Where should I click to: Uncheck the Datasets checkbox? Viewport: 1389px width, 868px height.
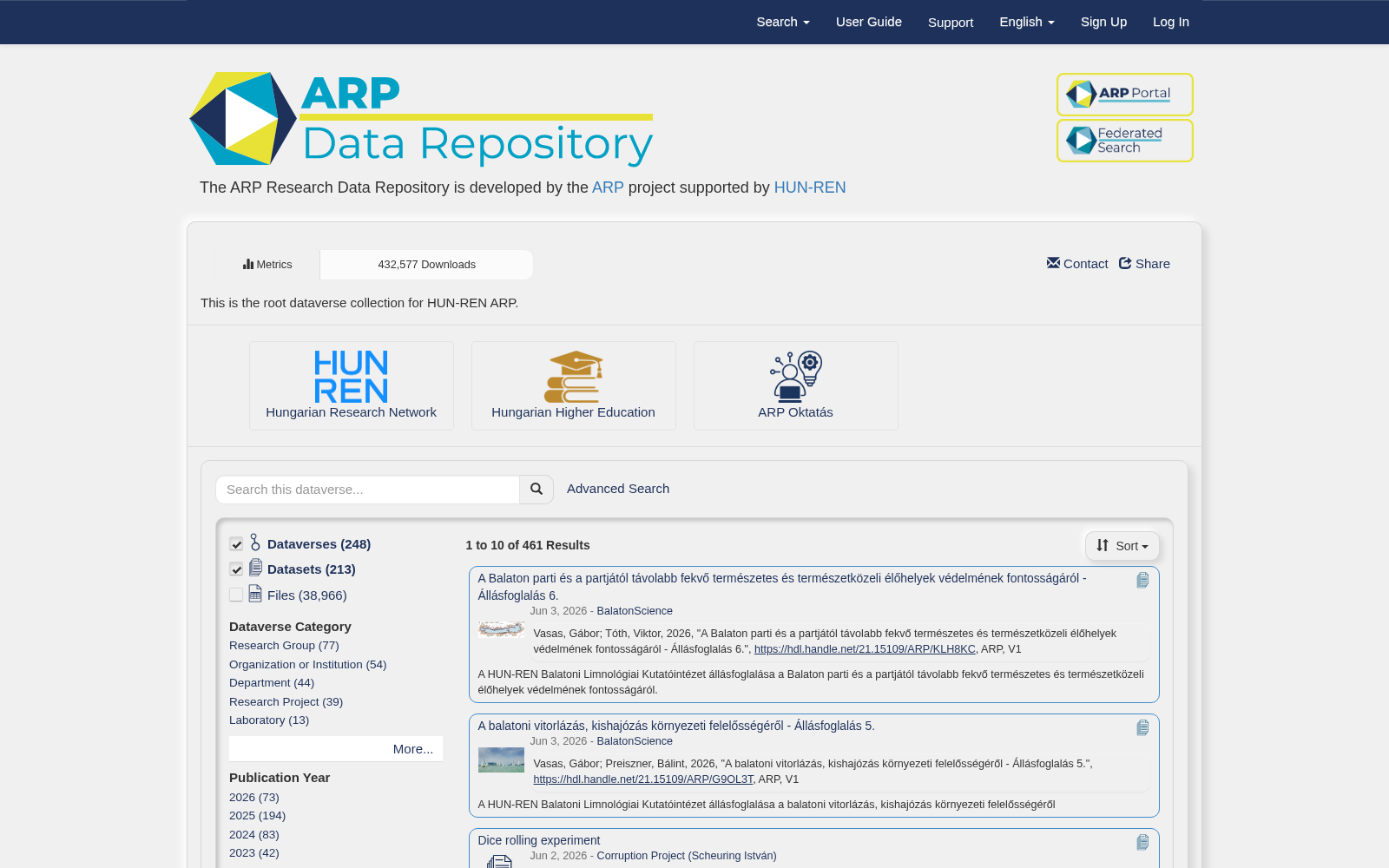click(236, 569)
